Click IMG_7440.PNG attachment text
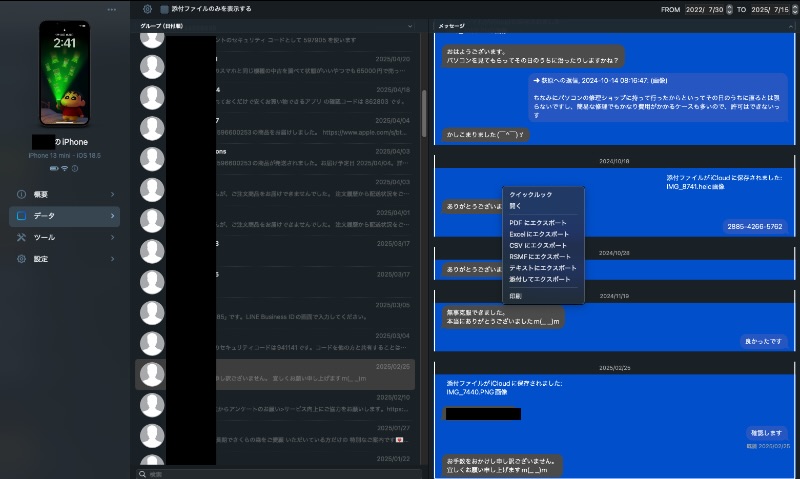Image resolution: width=800 pixels, height=479 pixels. pos(477,392)
